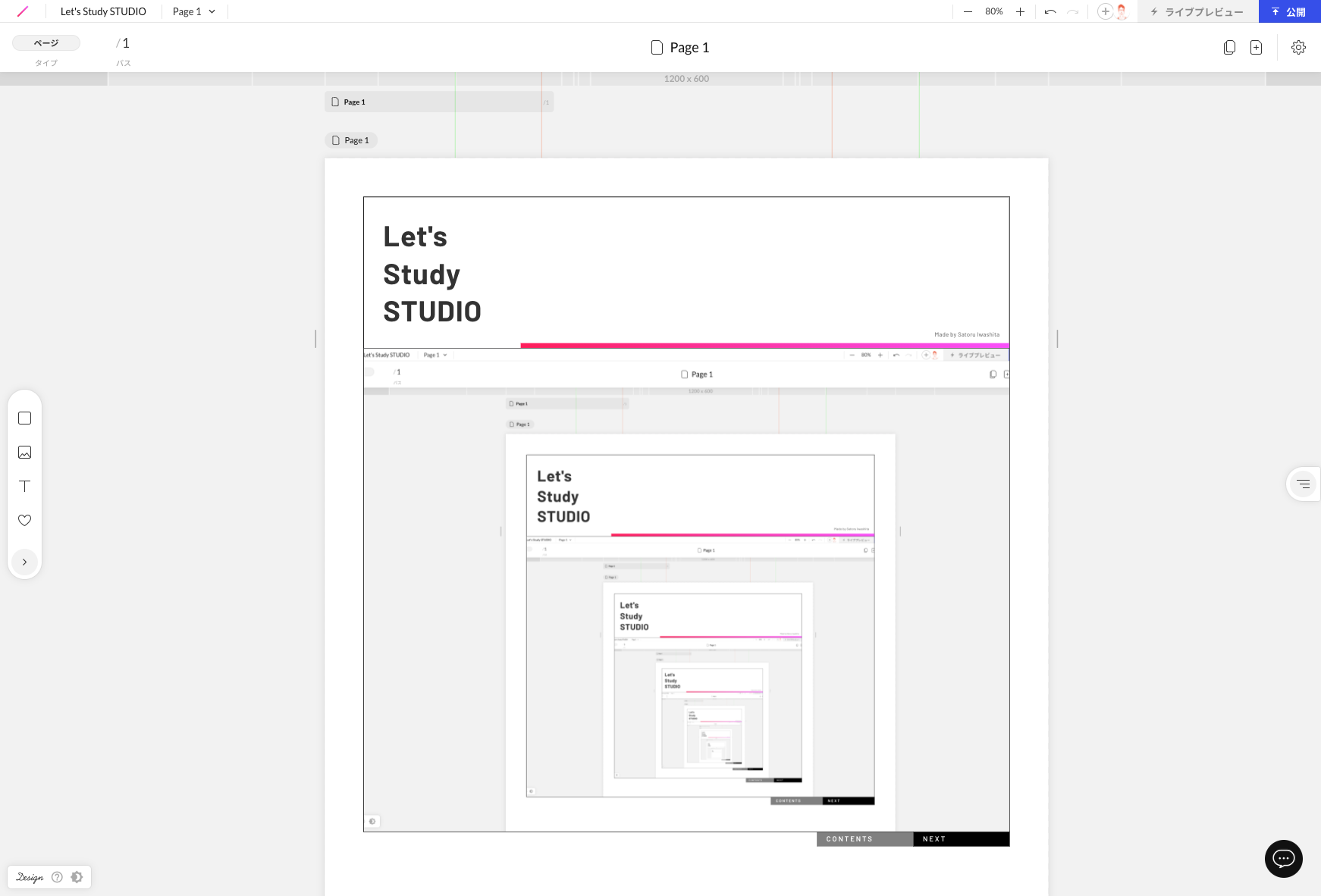The width and height of the screenshot is (1321, 896).
Task: Select Made by Satoru Iwashita text
Action: tap(967, 334)
